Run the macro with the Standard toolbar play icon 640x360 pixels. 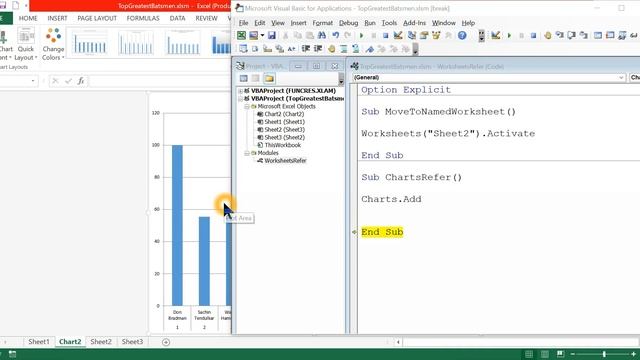361,36
